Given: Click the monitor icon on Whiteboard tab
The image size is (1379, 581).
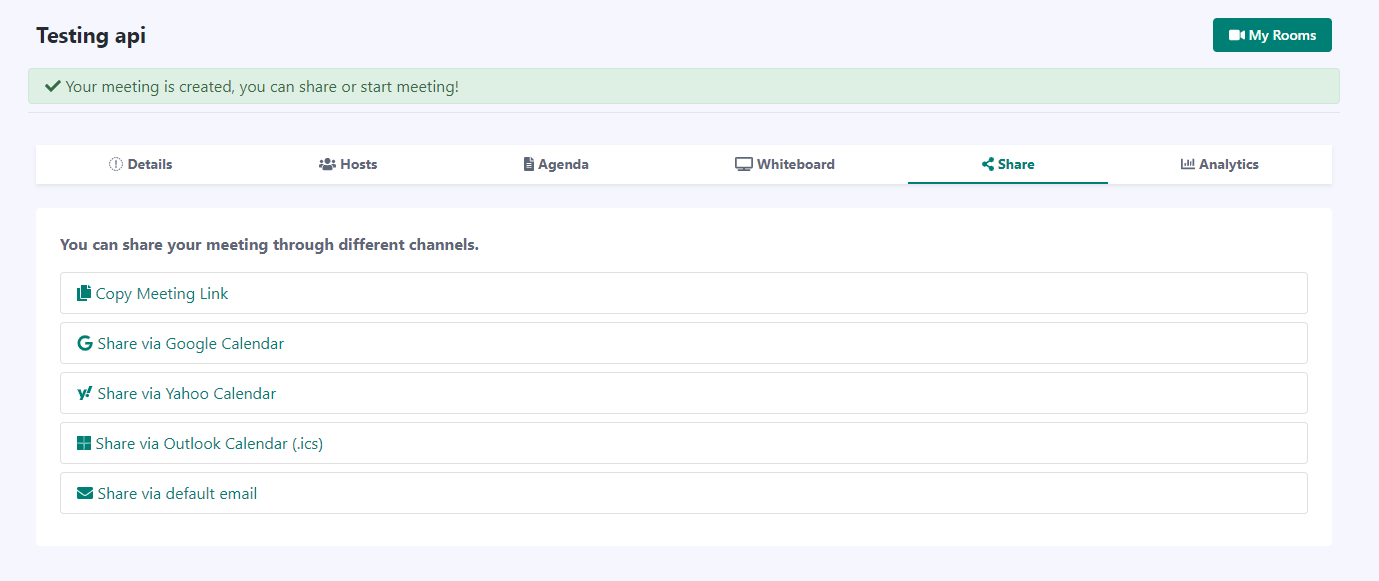Looking at the screenshot, I should (743, 165).
